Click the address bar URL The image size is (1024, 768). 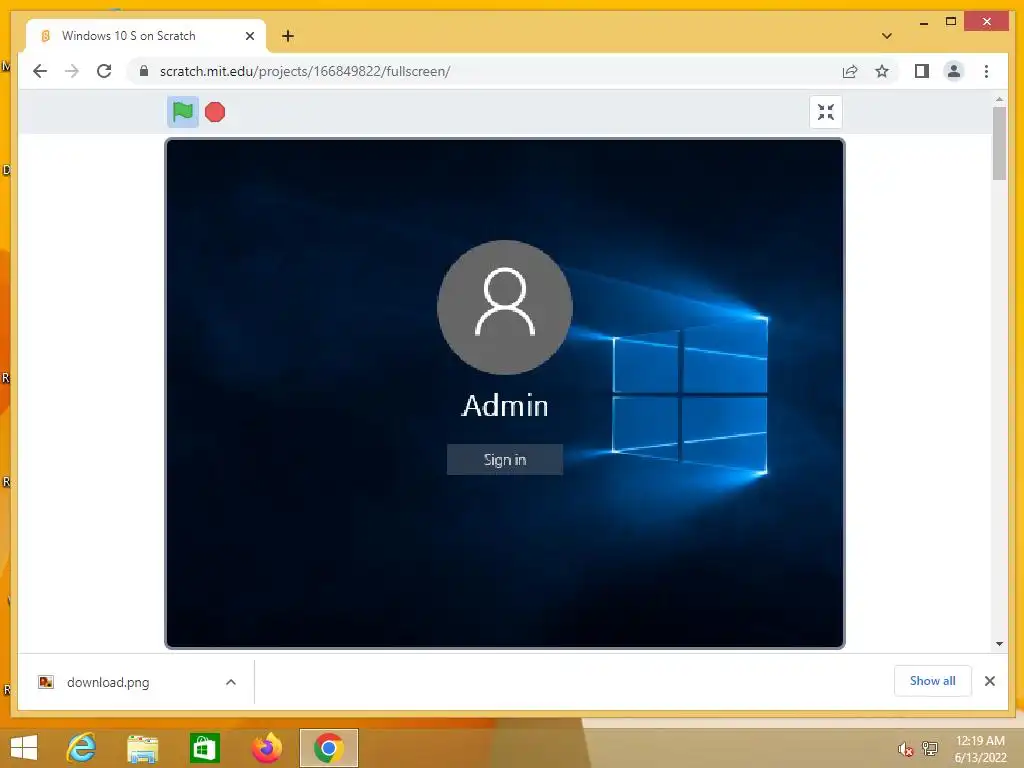pyautogui.click(x=305, y=71)
